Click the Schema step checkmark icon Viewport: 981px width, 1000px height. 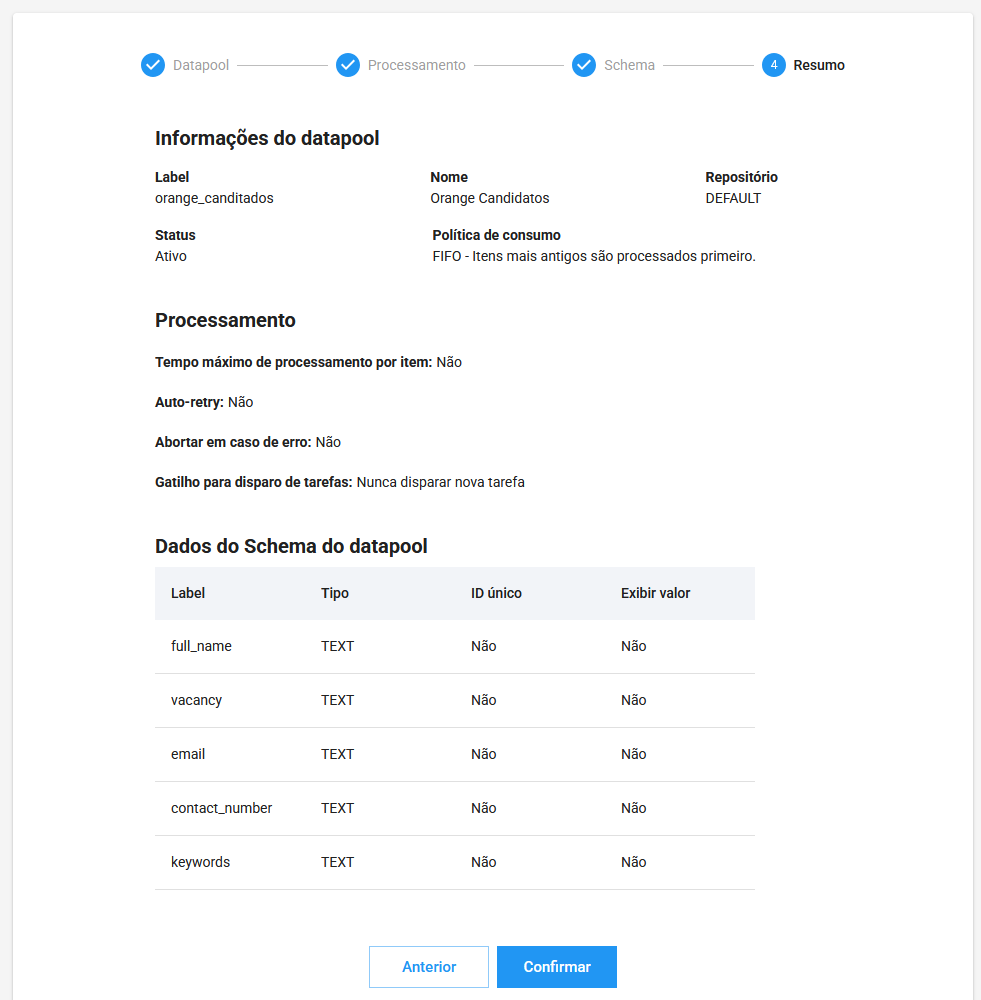[584, 65]
